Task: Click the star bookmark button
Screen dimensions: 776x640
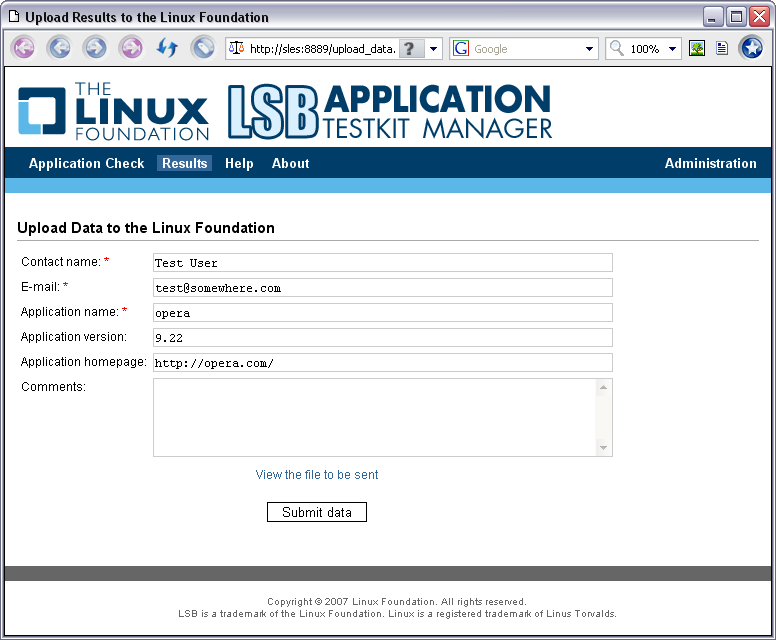Action: pyautogui.click(x=751, y=49)
